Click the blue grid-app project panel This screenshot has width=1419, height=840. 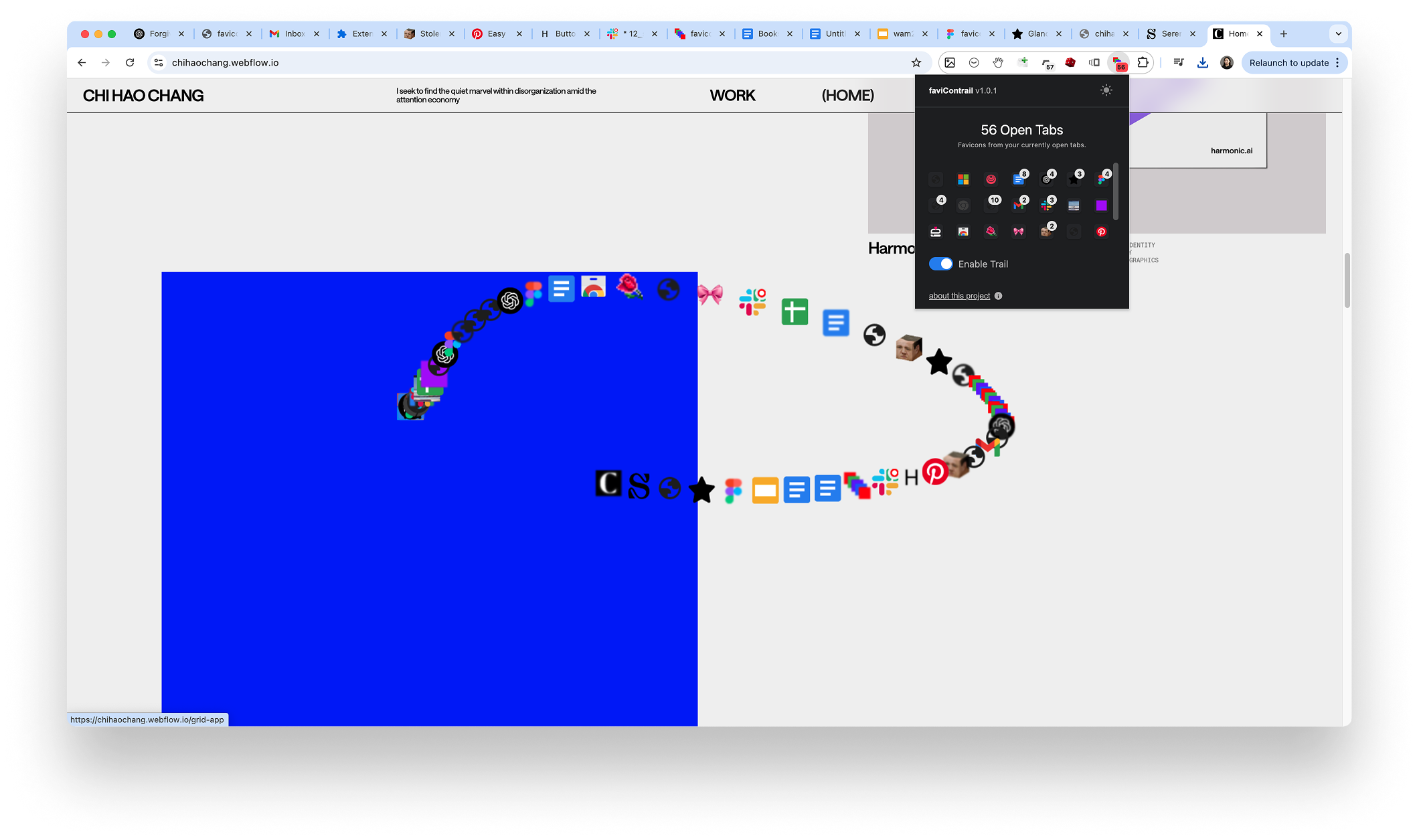[x=429, y=499]
